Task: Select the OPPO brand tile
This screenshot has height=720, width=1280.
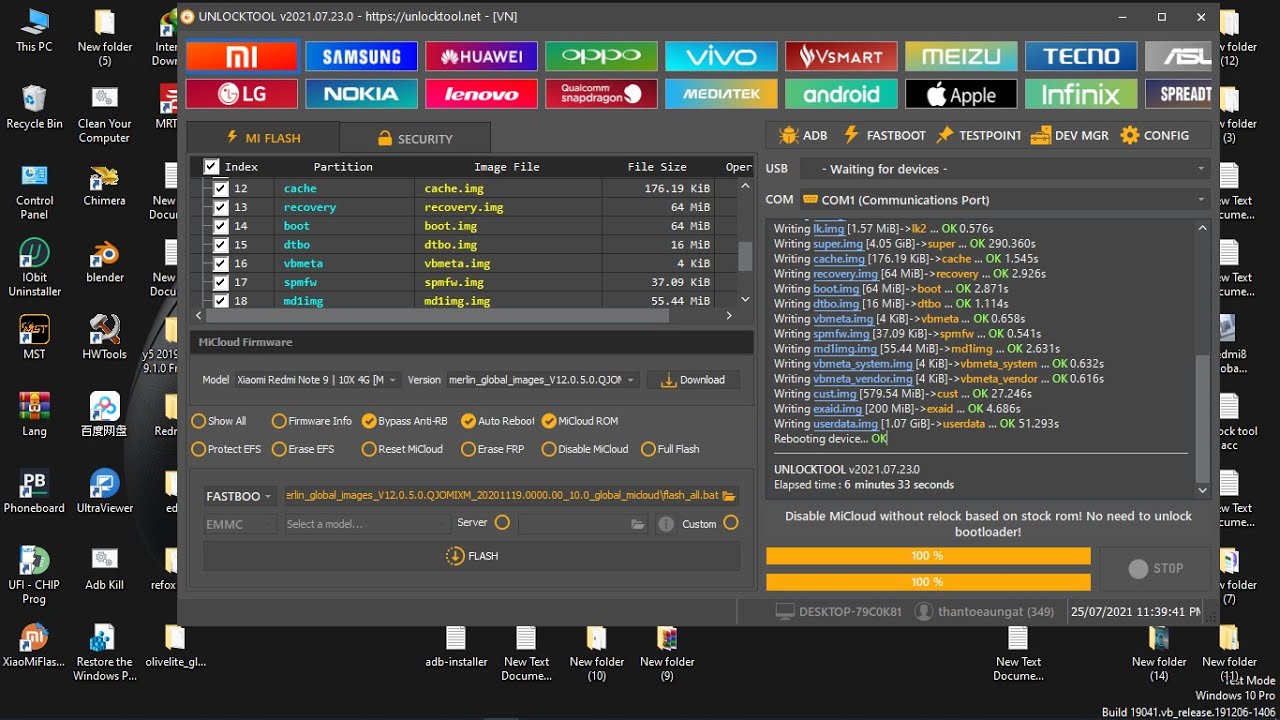Action: (601, 56)
